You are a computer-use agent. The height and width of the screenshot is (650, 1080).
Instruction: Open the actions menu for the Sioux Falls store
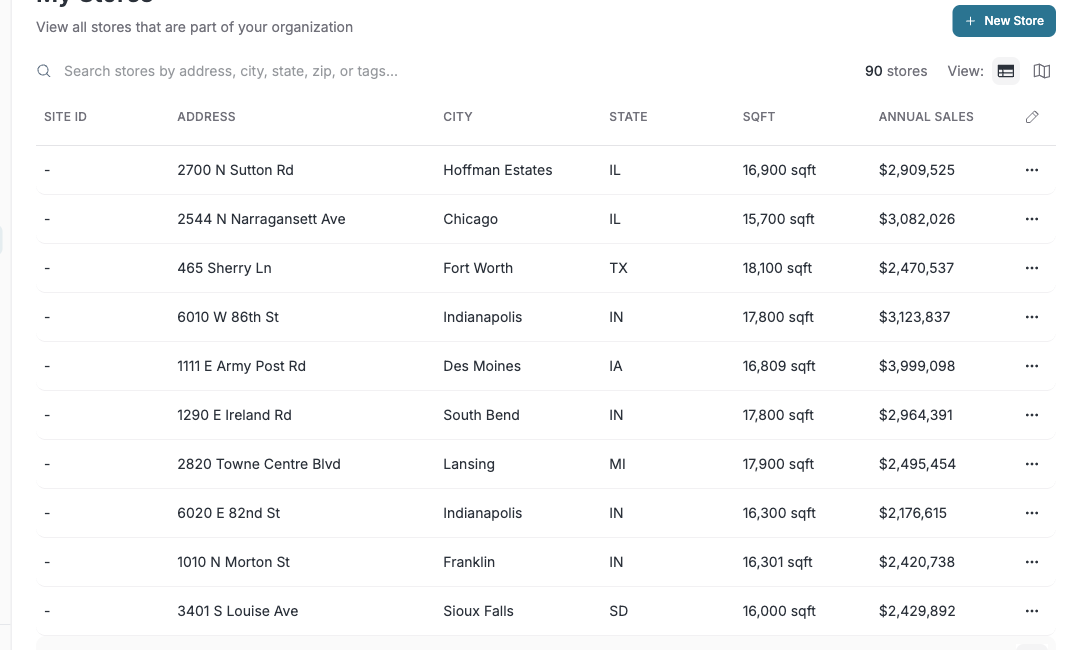[x=1031, y=611]
